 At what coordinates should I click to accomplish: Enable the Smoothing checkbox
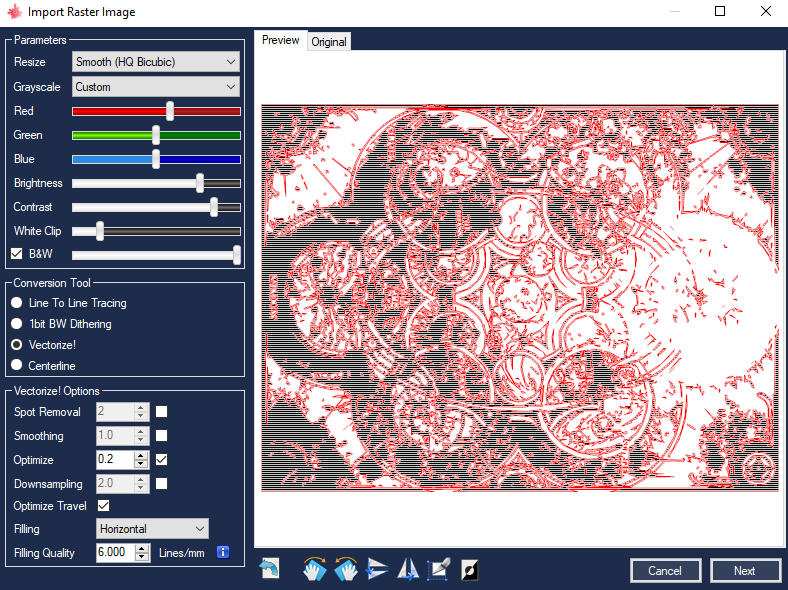(x=161, y=435)
